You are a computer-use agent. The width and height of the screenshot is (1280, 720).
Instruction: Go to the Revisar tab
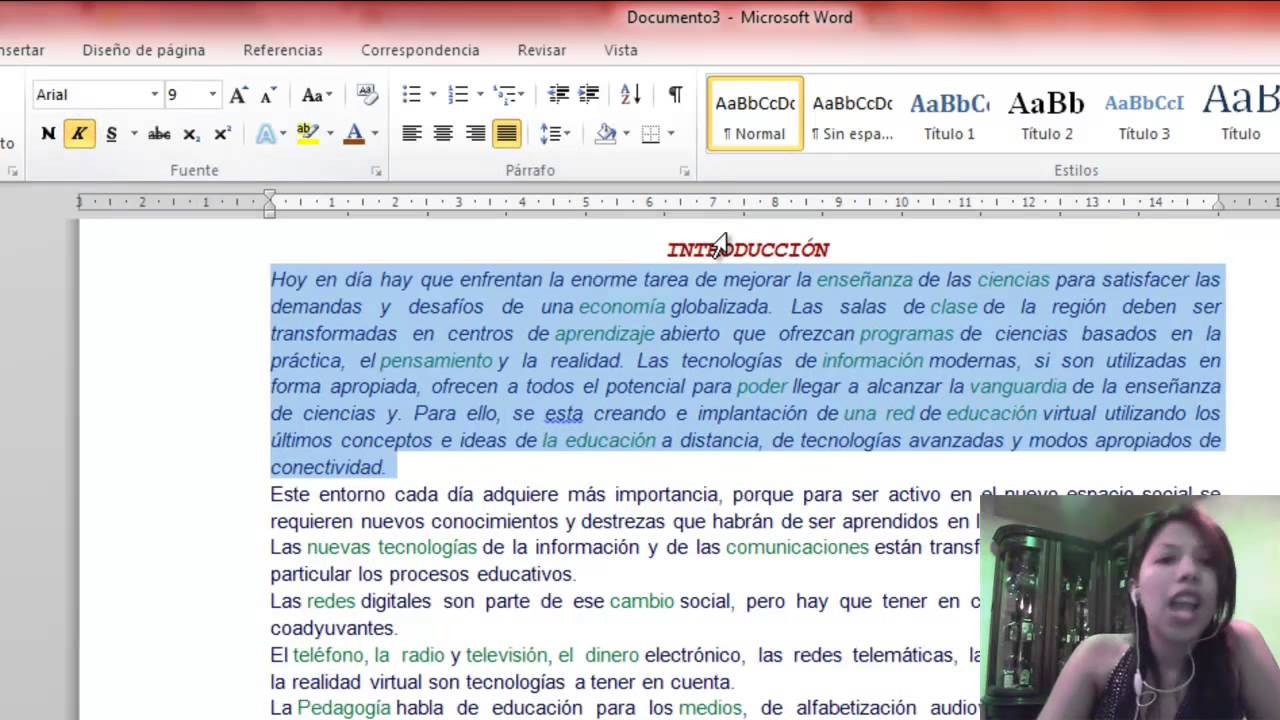pos(542,50)
